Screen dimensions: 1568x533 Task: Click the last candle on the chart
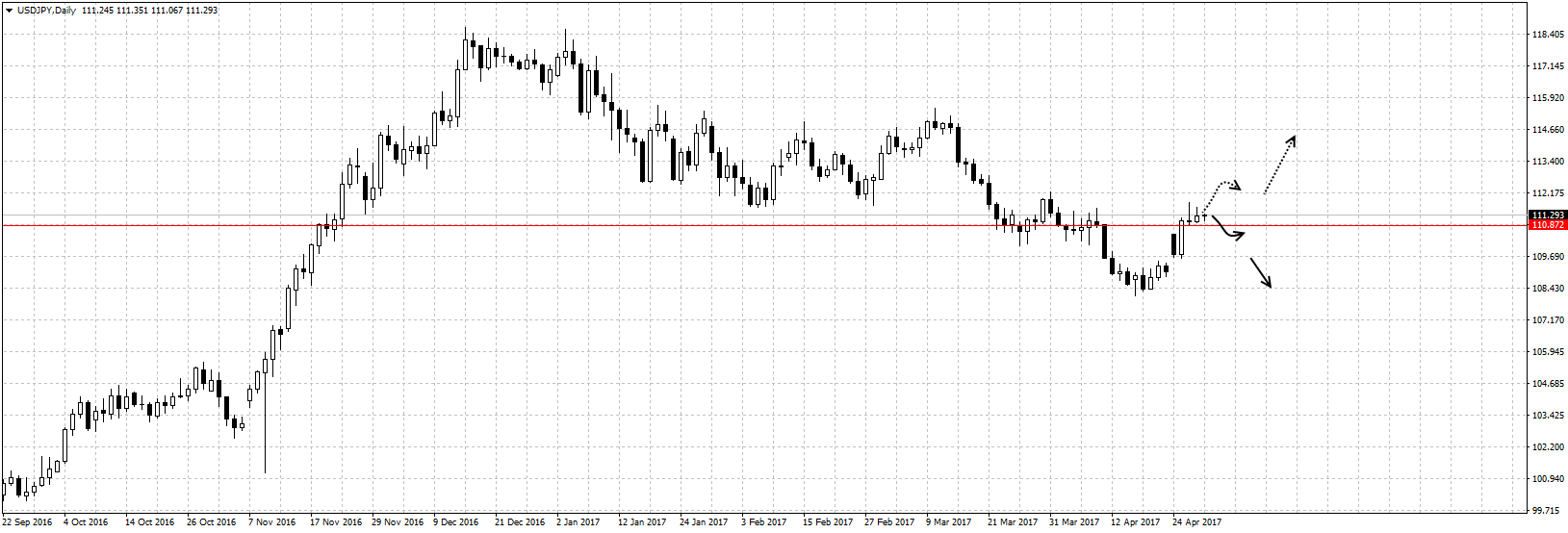click(x=1204, y=216)
